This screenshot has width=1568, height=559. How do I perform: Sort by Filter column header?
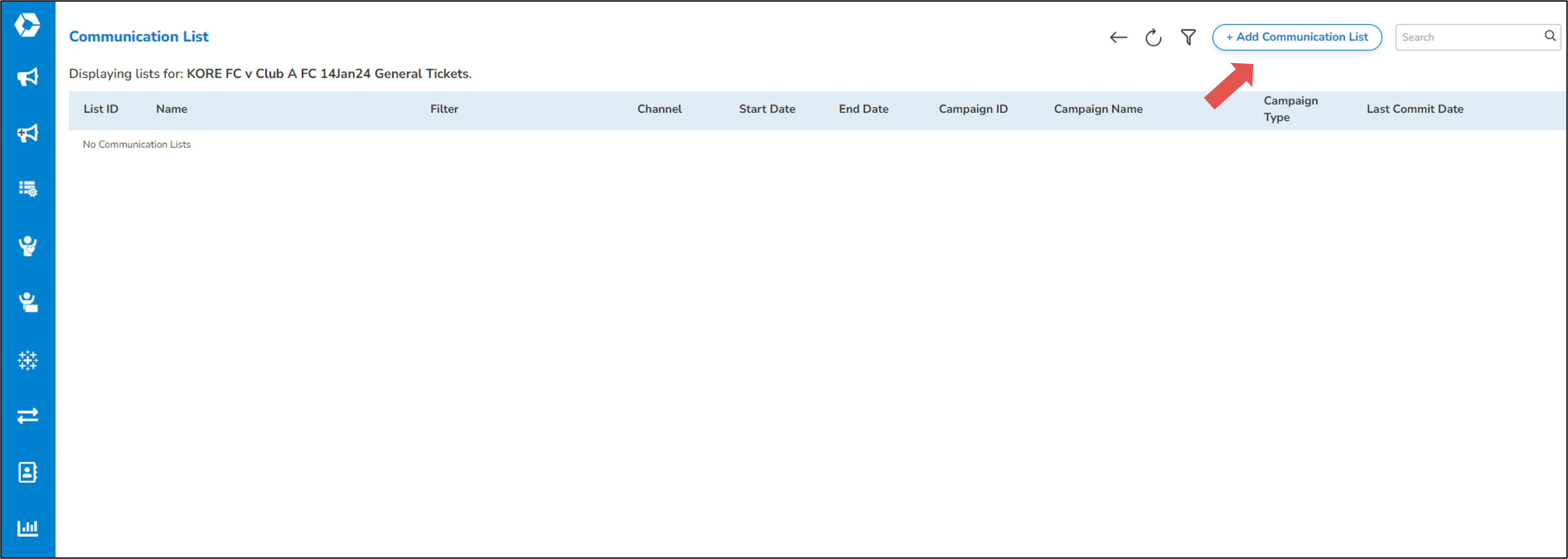coord(444,109)
